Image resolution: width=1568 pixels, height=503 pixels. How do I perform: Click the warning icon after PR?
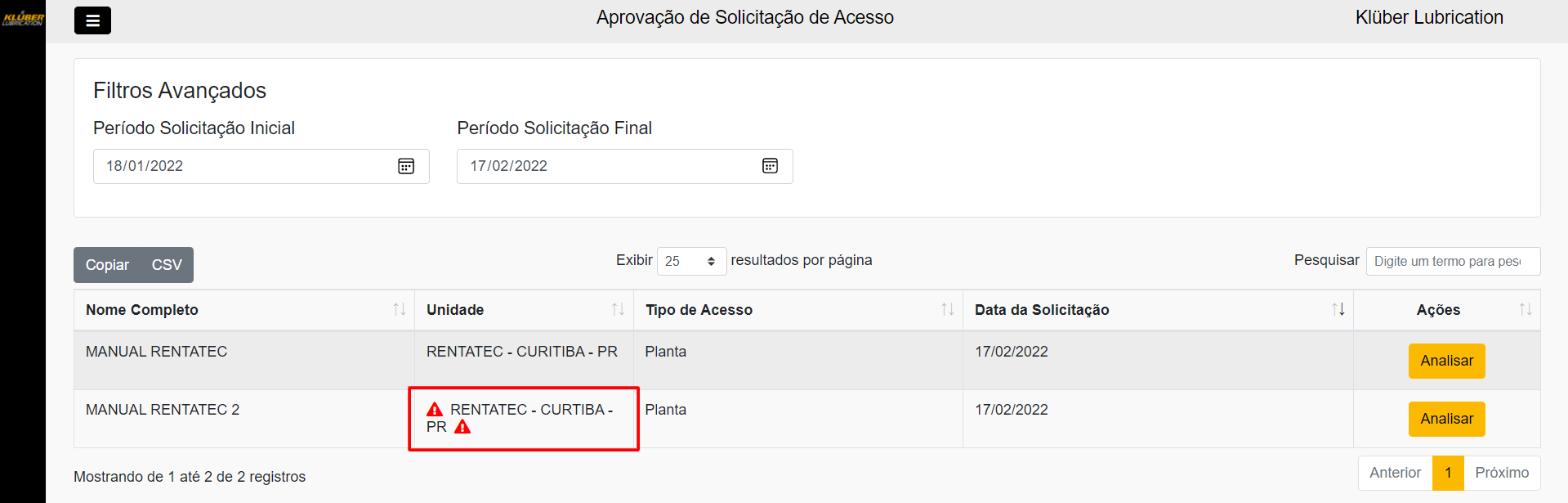coord(462,427)
